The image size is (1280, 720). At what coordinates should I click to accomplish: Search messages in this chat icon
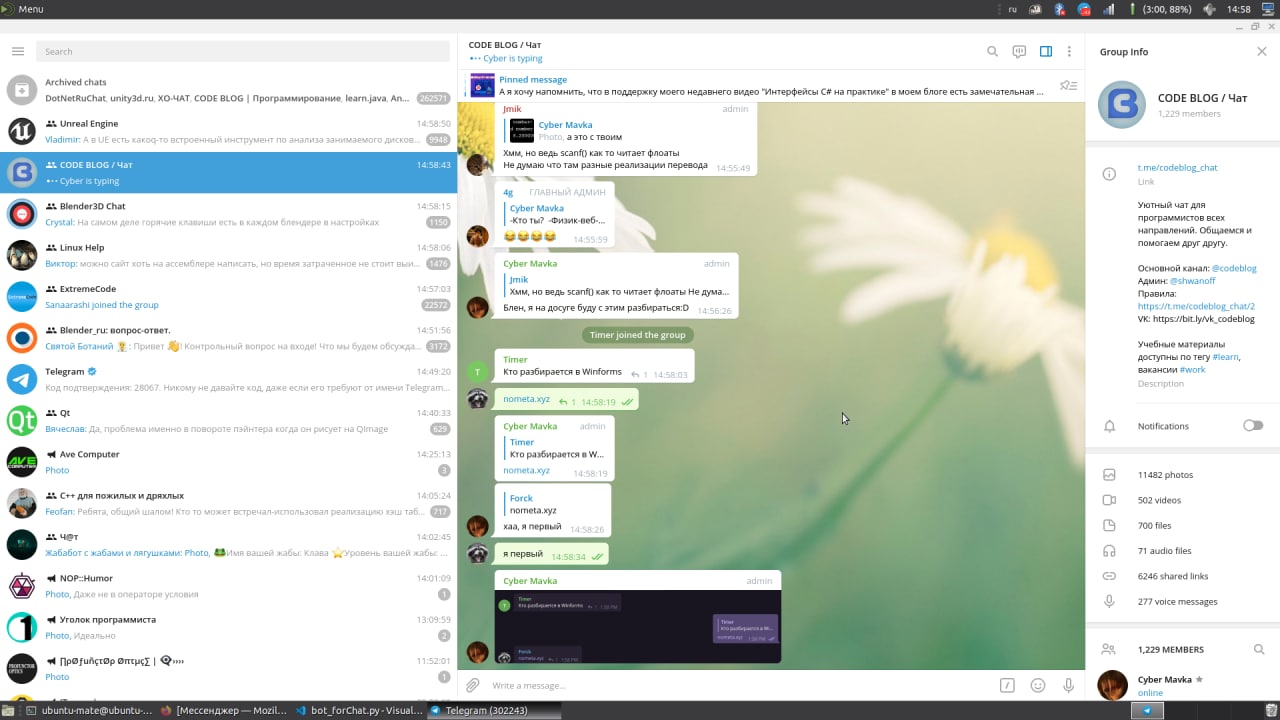pyautogui.click(x=992, y=52)
